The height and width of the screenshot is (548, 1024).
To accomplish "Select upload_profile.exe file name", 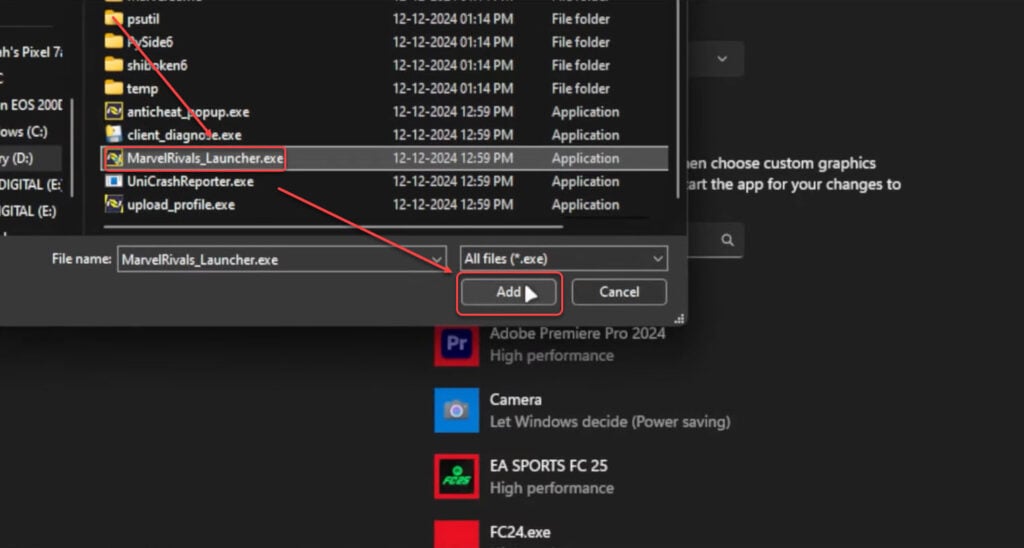I will tap(181, 205).
